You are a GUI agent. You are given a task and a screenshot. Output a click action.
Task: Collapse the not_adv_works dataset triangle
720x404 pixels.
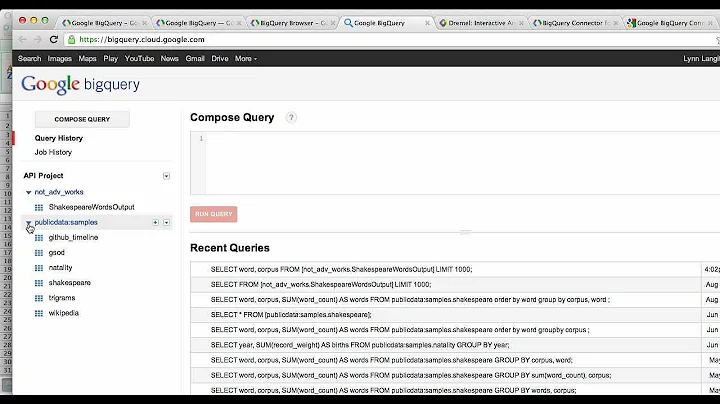tap(28, 192)
